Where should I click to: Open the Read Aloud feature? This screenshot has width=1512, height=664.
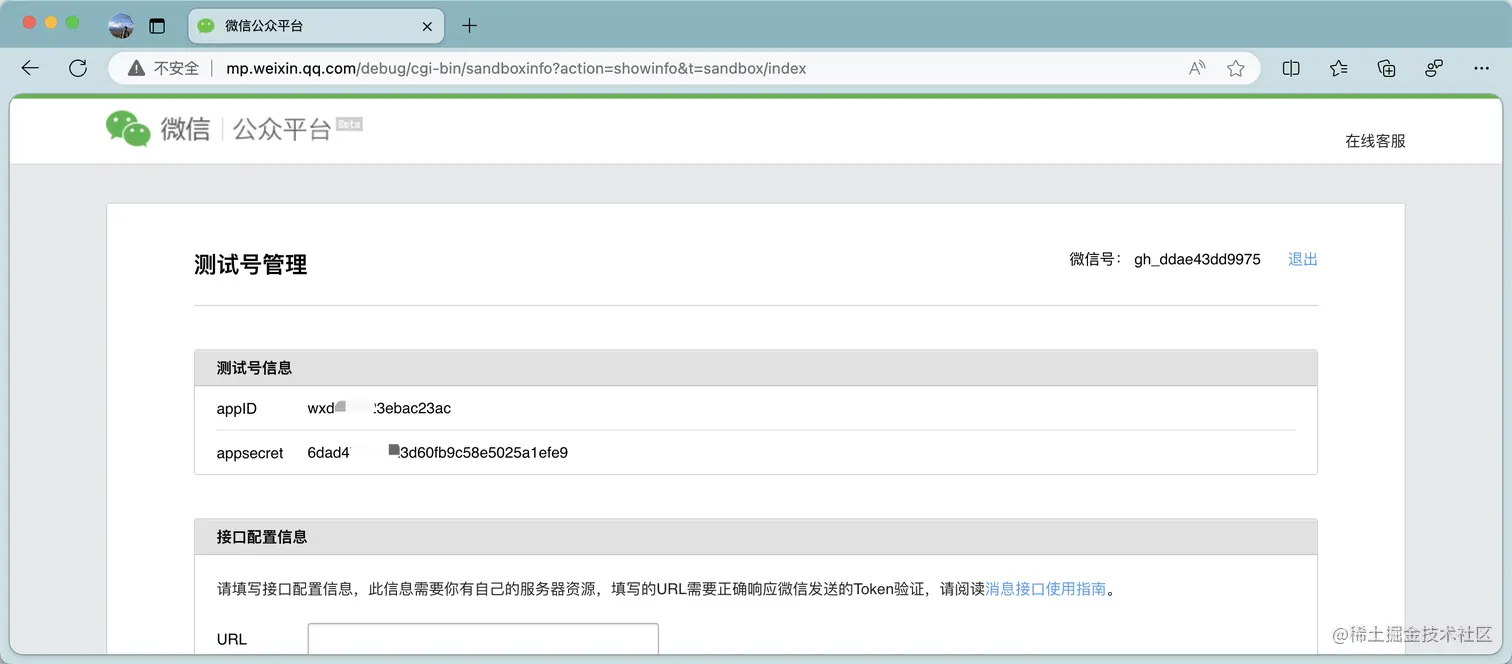(1196, 67)
